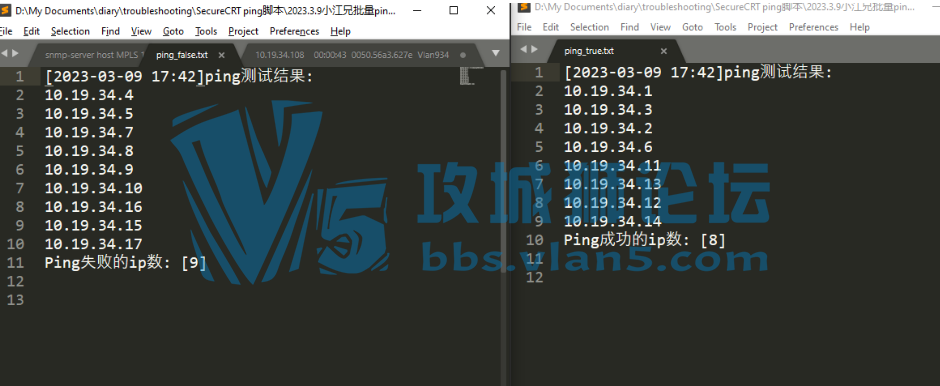Click line 10.19.34.4
This screenshot has width=940, height=386.
click(89, 95)
